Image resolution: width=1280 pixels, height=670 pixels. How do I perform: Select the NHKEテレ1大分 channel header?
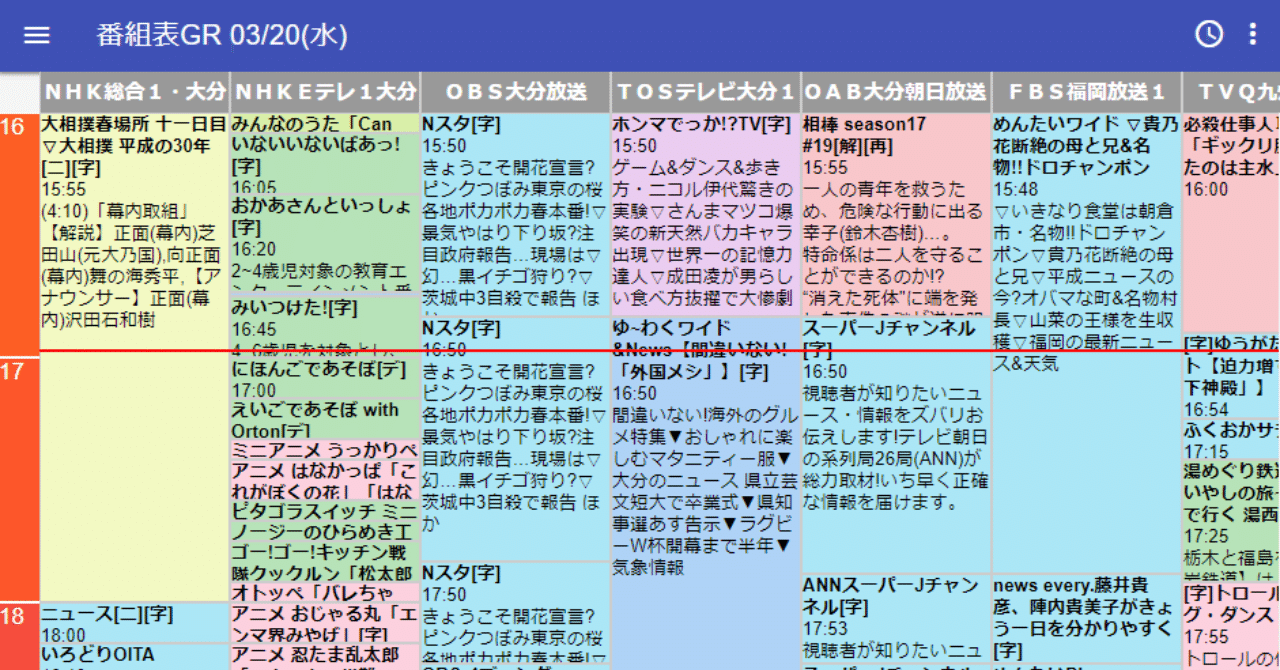coord(325,92)
